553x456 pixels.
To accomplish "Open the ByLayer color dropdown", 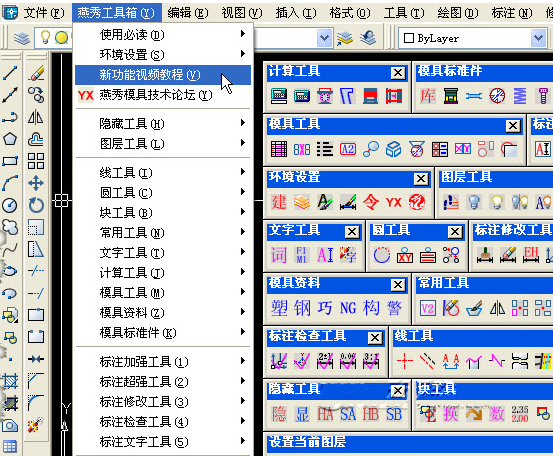I will point(538,38).
